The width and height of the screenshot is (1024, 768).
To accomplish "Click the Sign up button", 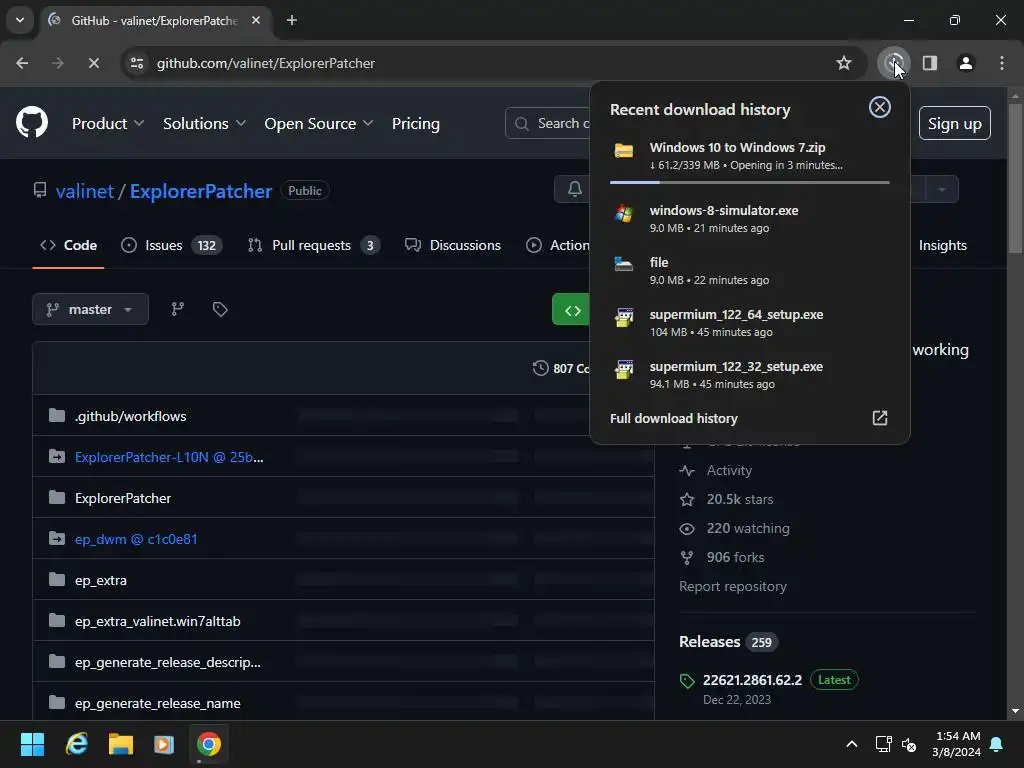I will (x=955, y=123).
